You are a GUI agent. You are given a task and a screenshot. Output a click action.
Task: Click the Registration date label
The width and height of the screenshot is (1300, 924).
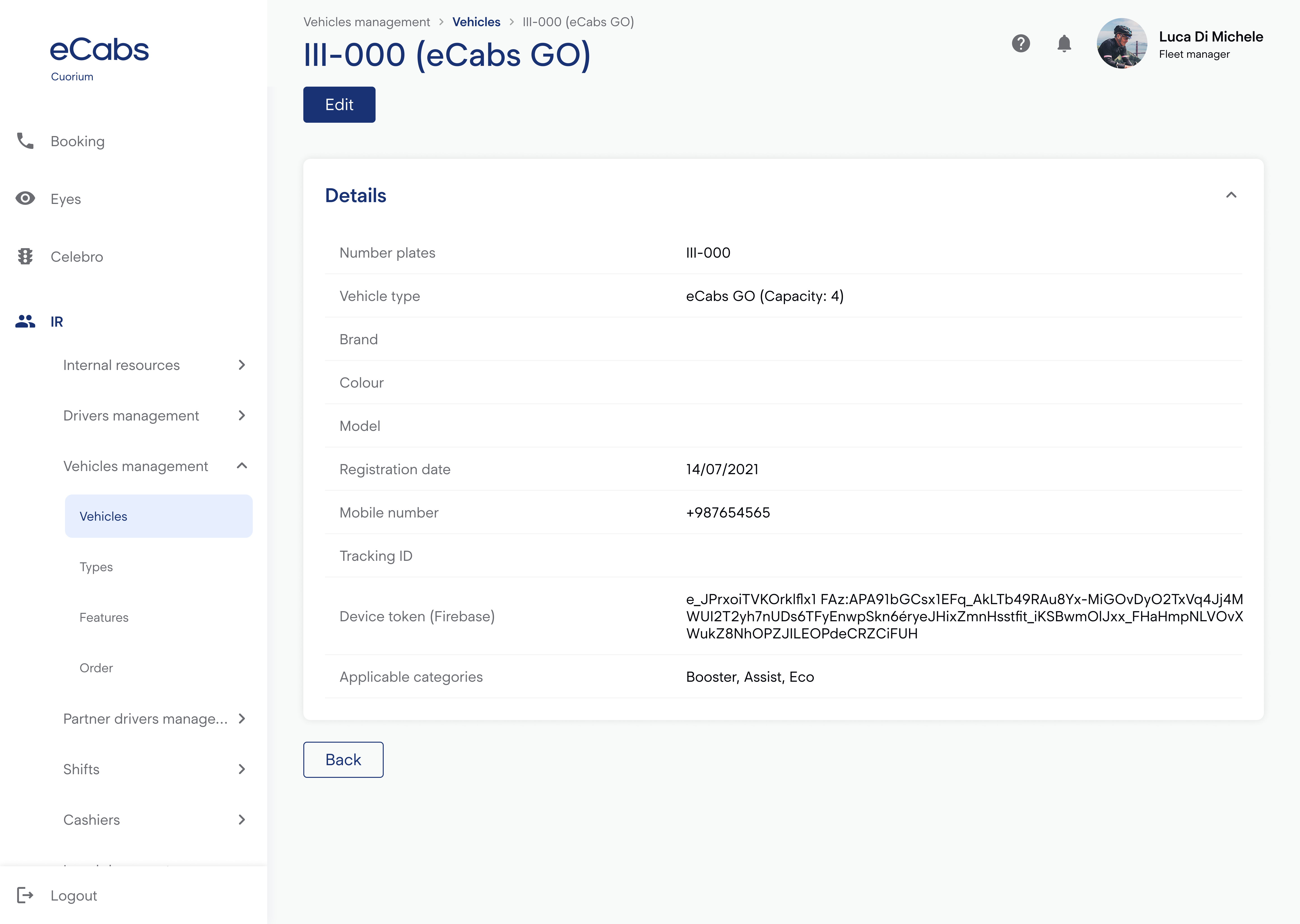[395, 470]
